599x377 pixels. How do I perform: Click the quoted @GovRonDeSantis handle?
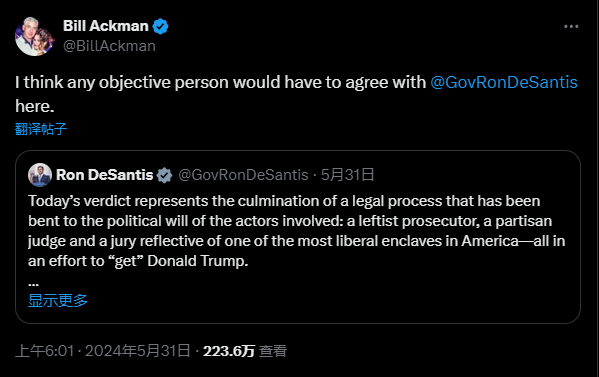click(243, 175)
